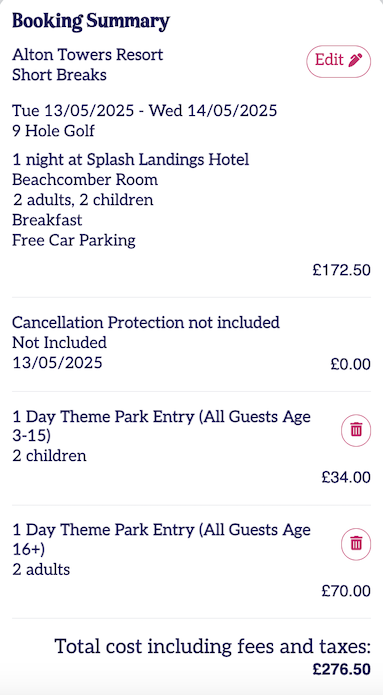Click the 2 adults, 2 children guest line

pyautogui.click(x=82, y=200)
